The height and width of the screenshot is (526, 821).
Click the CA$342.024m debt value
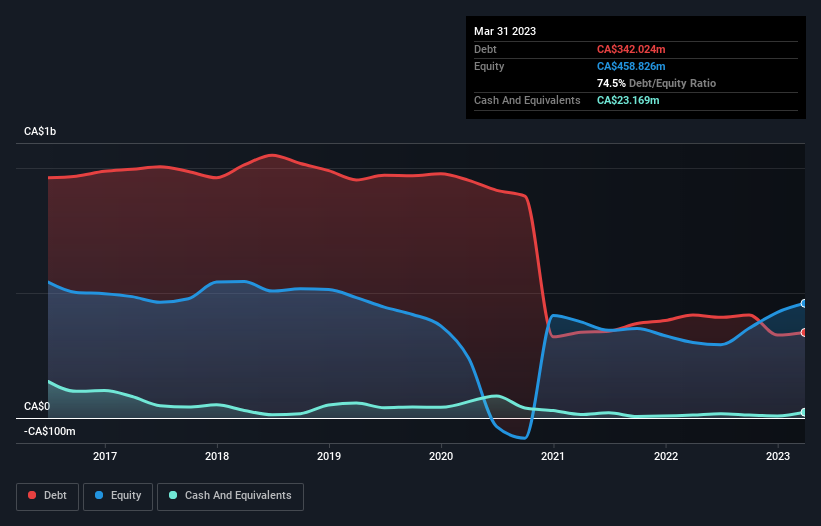631,49
